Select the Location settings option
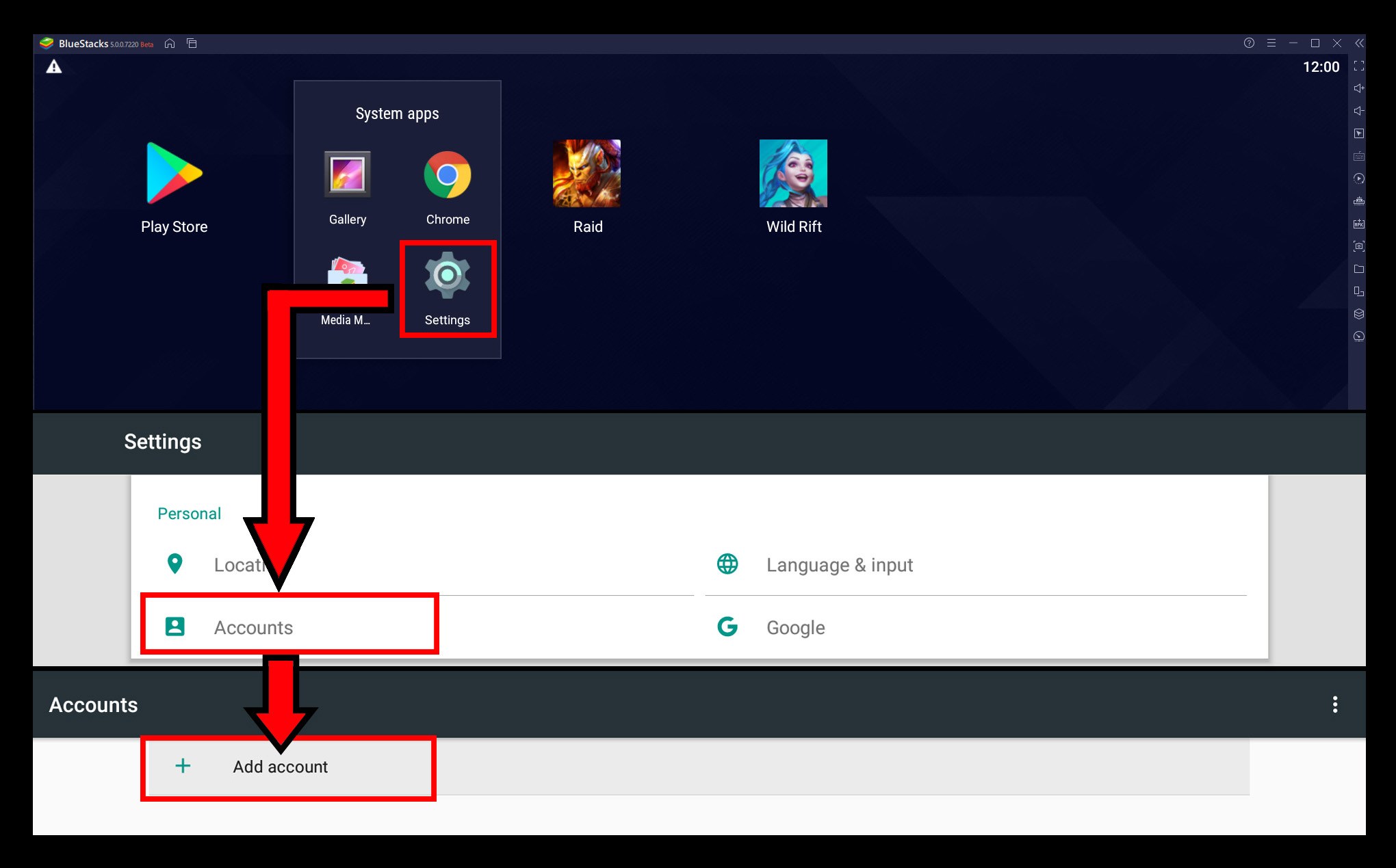The height and width of the screenshot is (868, 1396). tap(254, 565)
